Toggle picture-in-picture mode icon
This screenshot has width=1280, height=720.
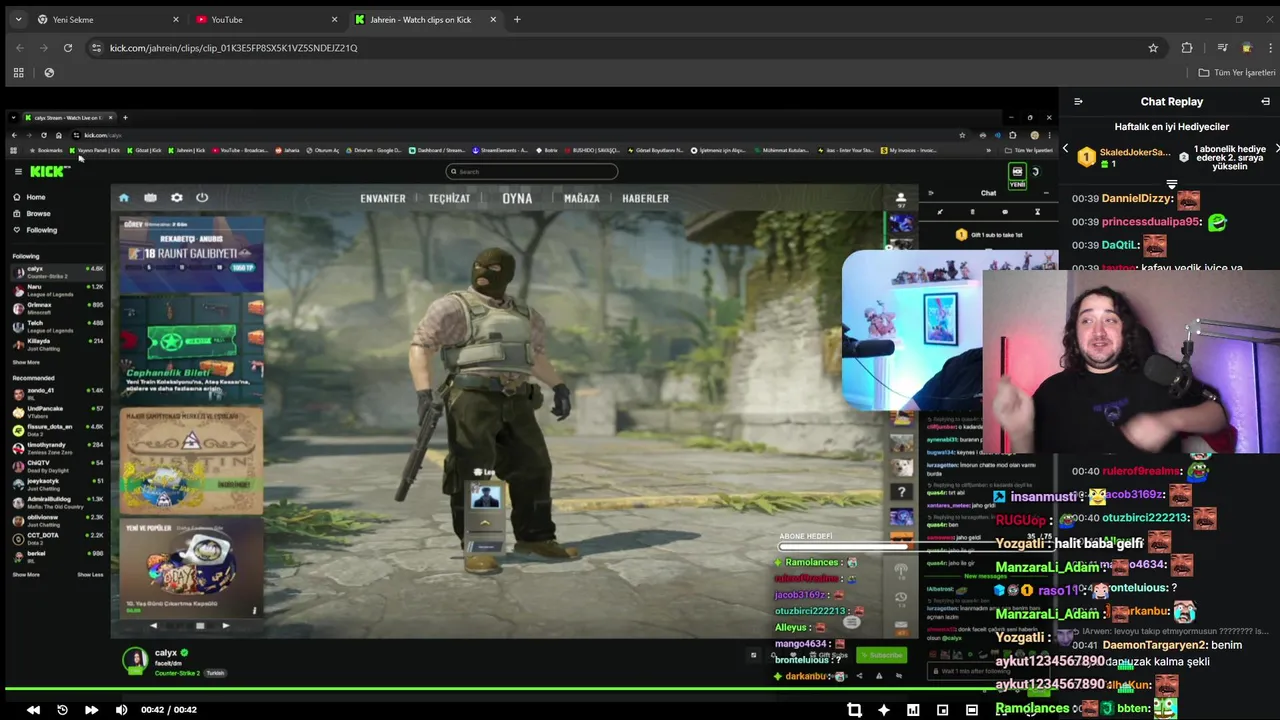click(x=942, y=710)
